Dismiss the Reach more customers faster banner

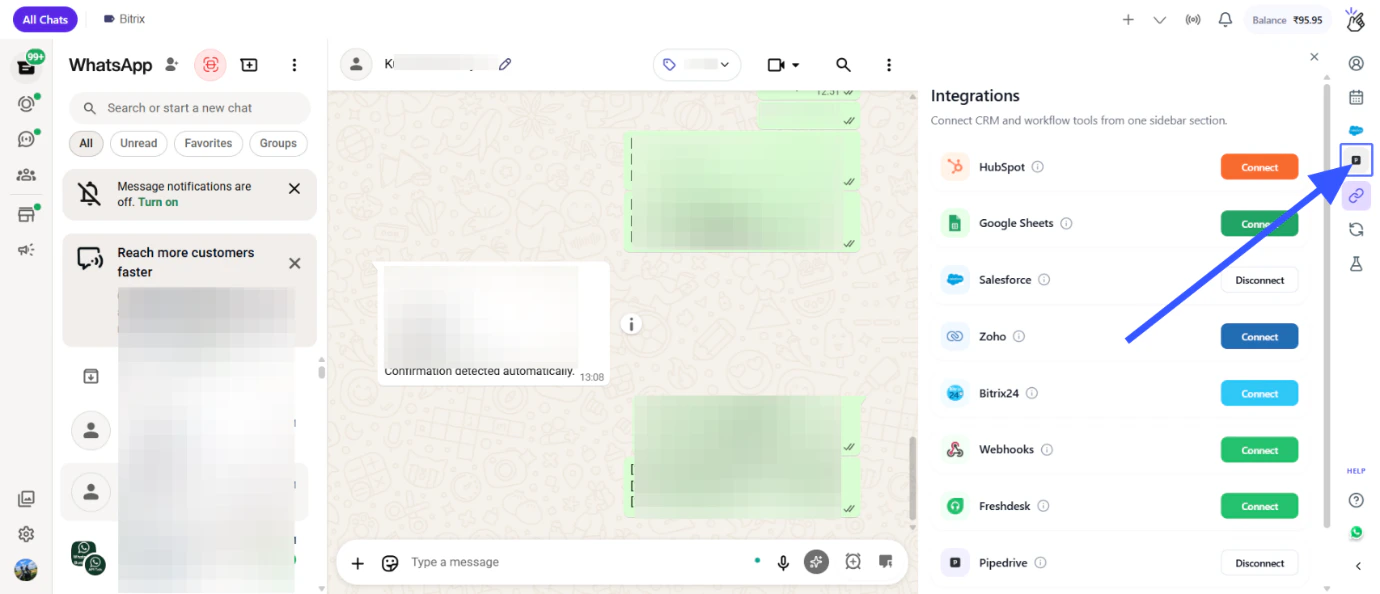(294, 263)
